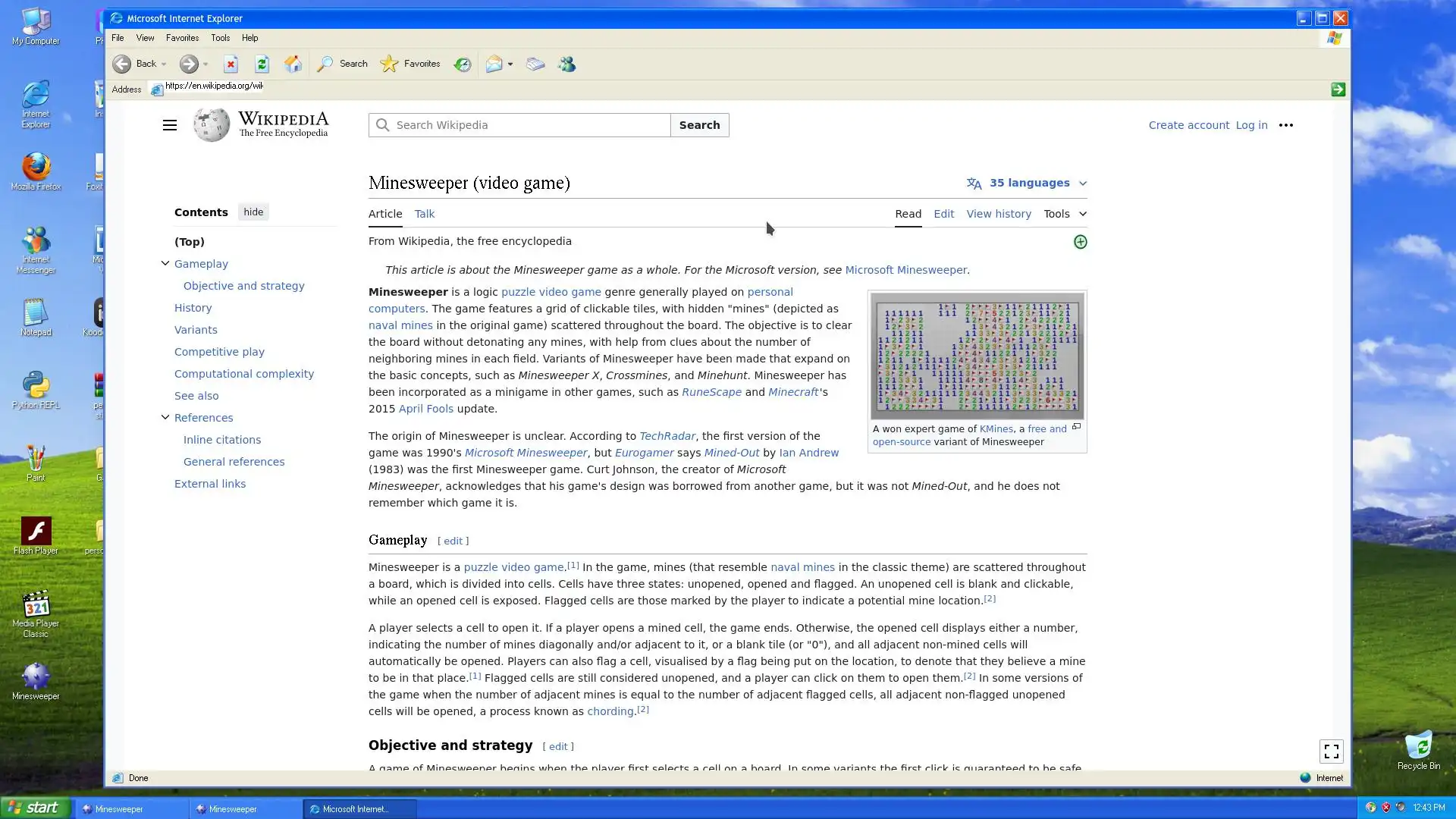Click the Stop loading toolbar icon
1456x819 pixels.
[x=231, y=64]
